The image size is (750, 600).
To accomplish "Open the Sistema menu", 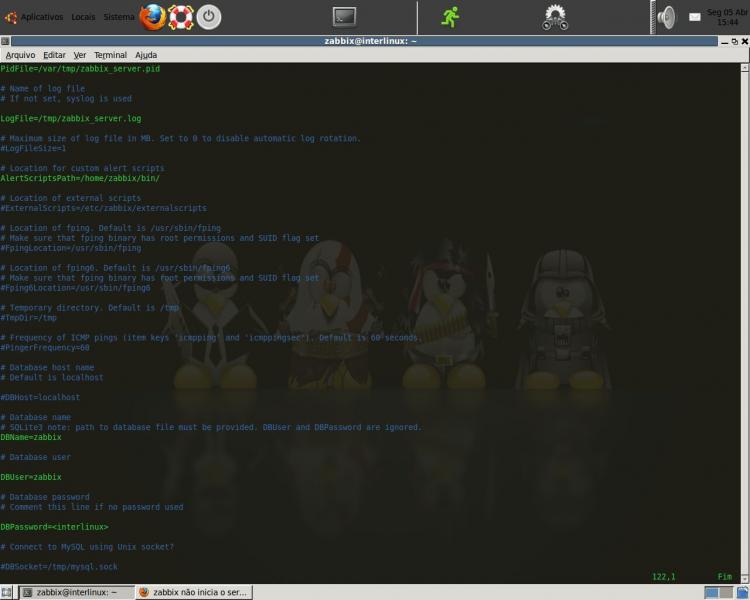I will click(x=119, y=17).
